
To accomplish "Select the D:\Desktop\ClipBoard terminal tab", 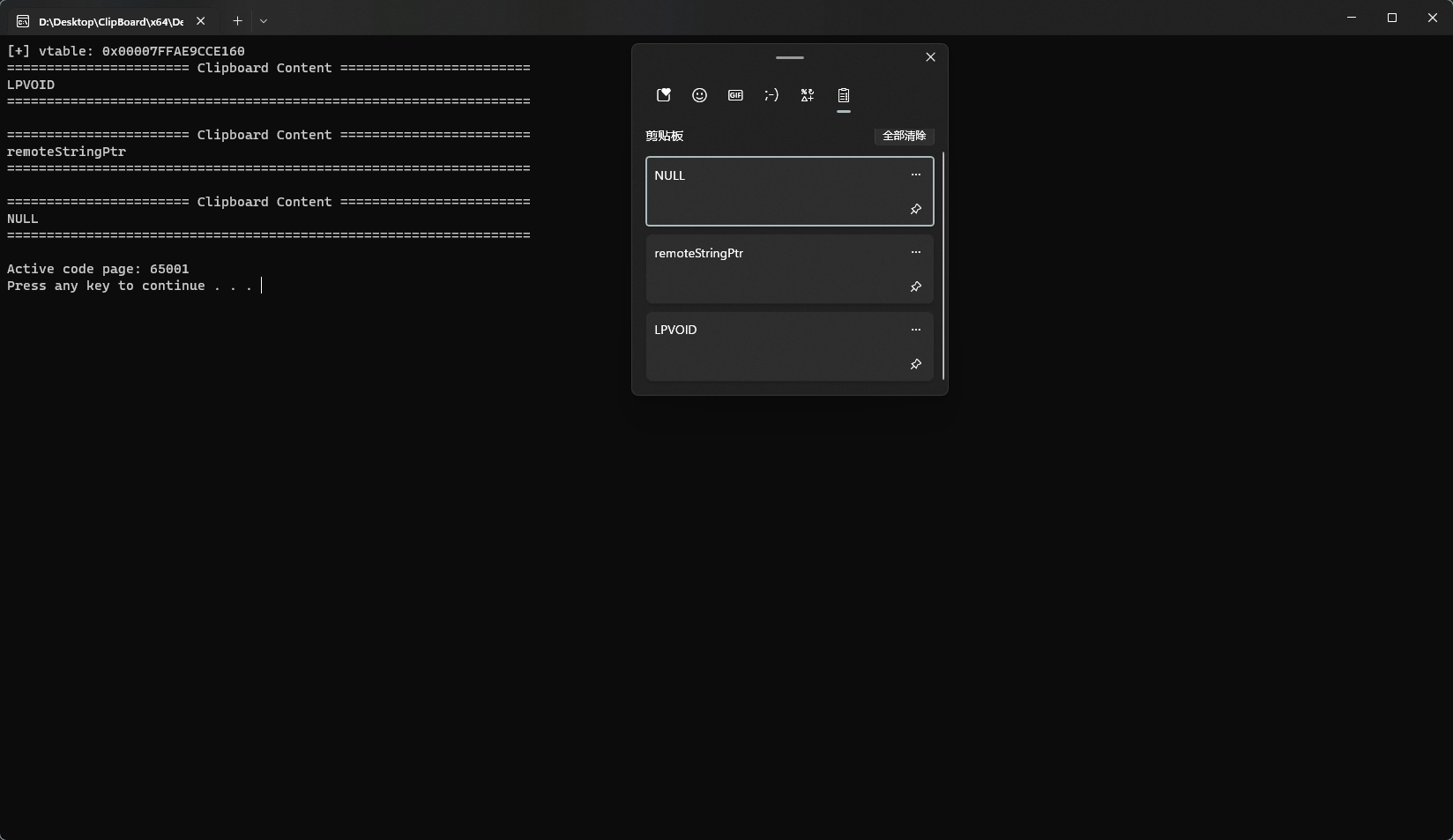I will click(106, 21).
